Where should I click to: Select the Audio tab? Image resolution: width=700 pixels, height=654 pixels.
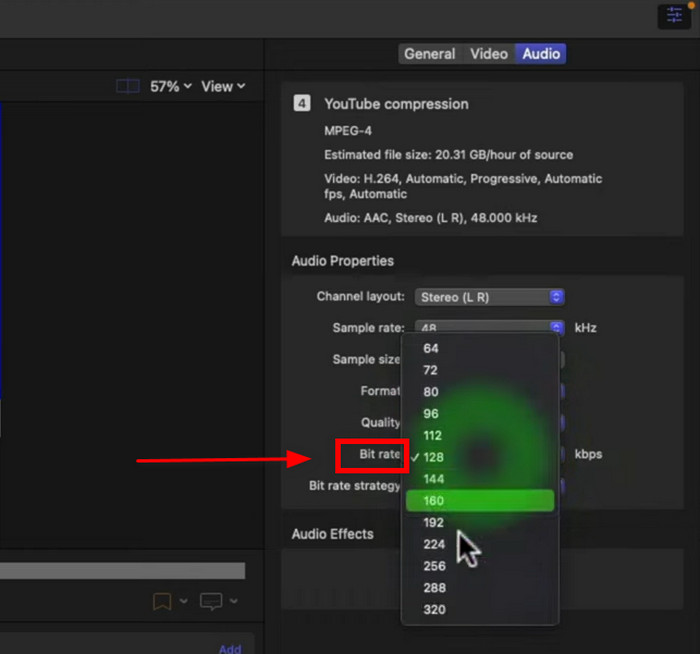541,54
